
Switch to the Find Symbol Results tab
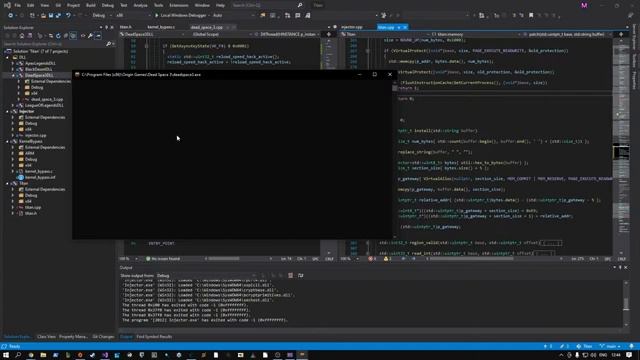click(154, 337)
